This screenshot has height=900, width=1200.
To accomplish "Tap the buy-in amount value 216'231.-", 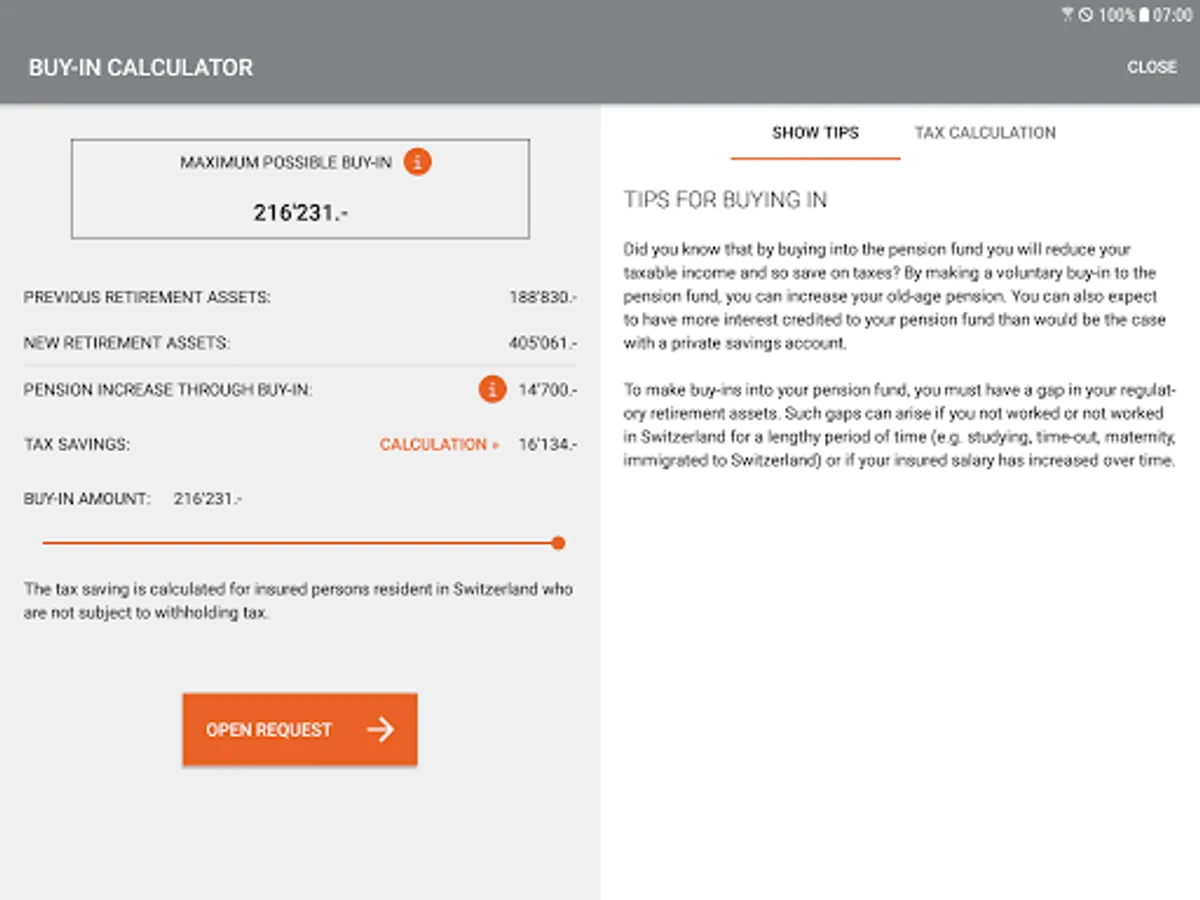I will [x=207, y=498].
